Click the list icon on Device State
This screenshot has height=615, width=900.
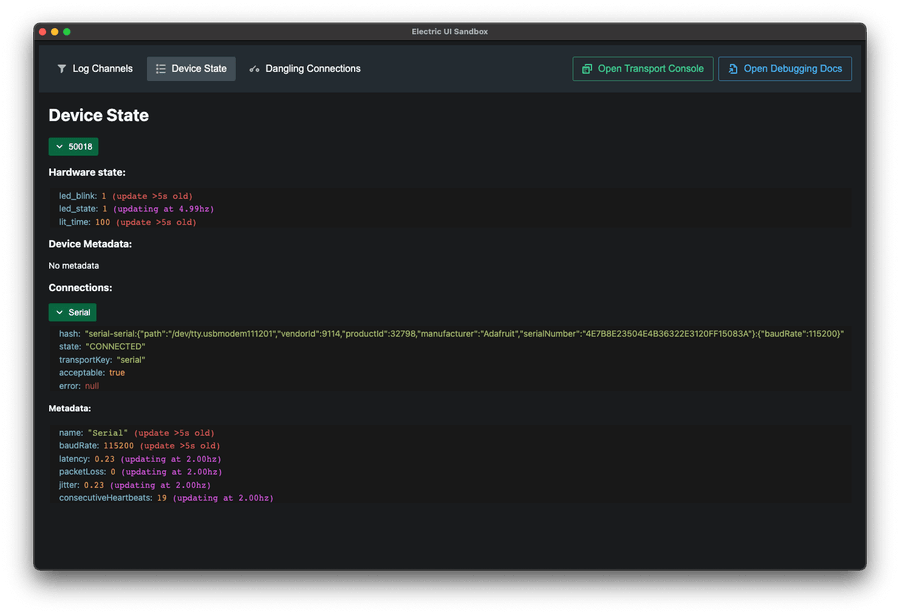pyautogui.click(x=161, y=69)
